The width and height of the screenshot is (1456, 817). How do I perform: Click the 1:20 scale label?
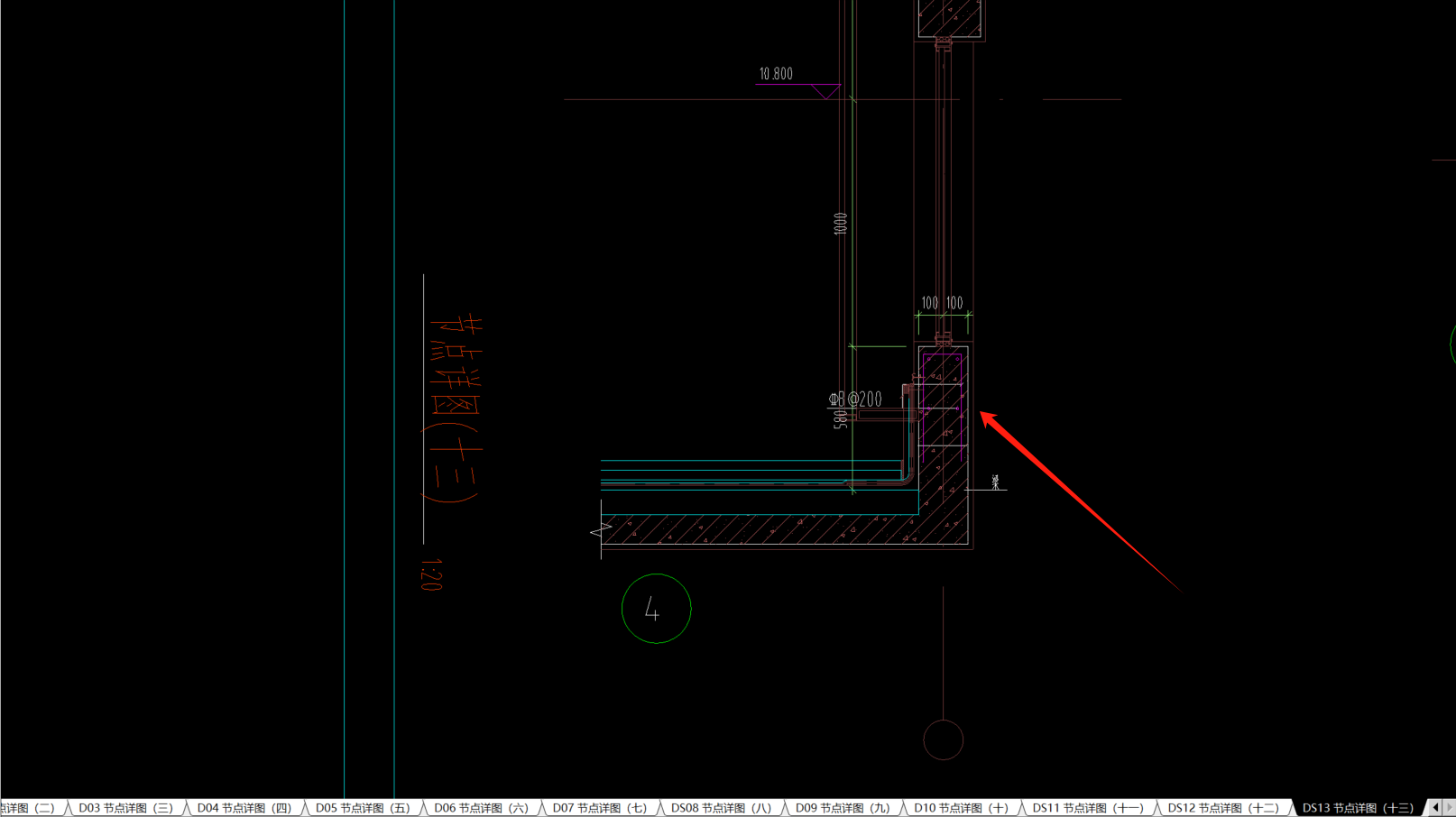[431, 574]
